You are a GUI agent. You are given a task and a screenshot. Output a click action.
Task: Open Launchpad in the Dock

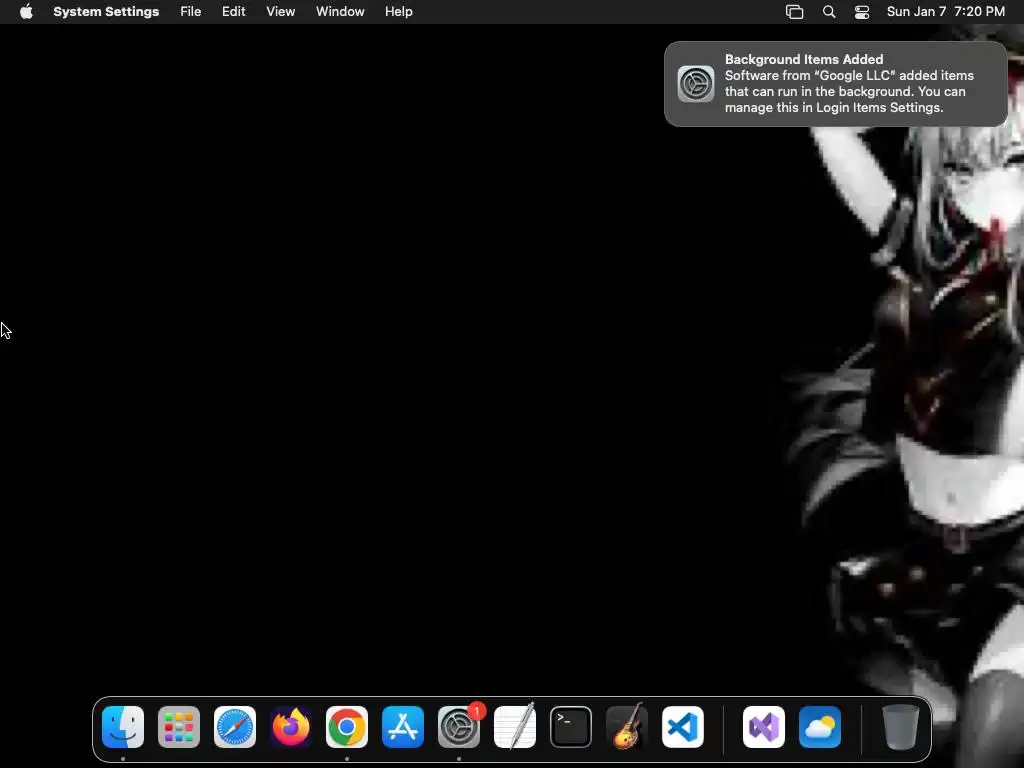pyautogui.click(x=179, y=727)
